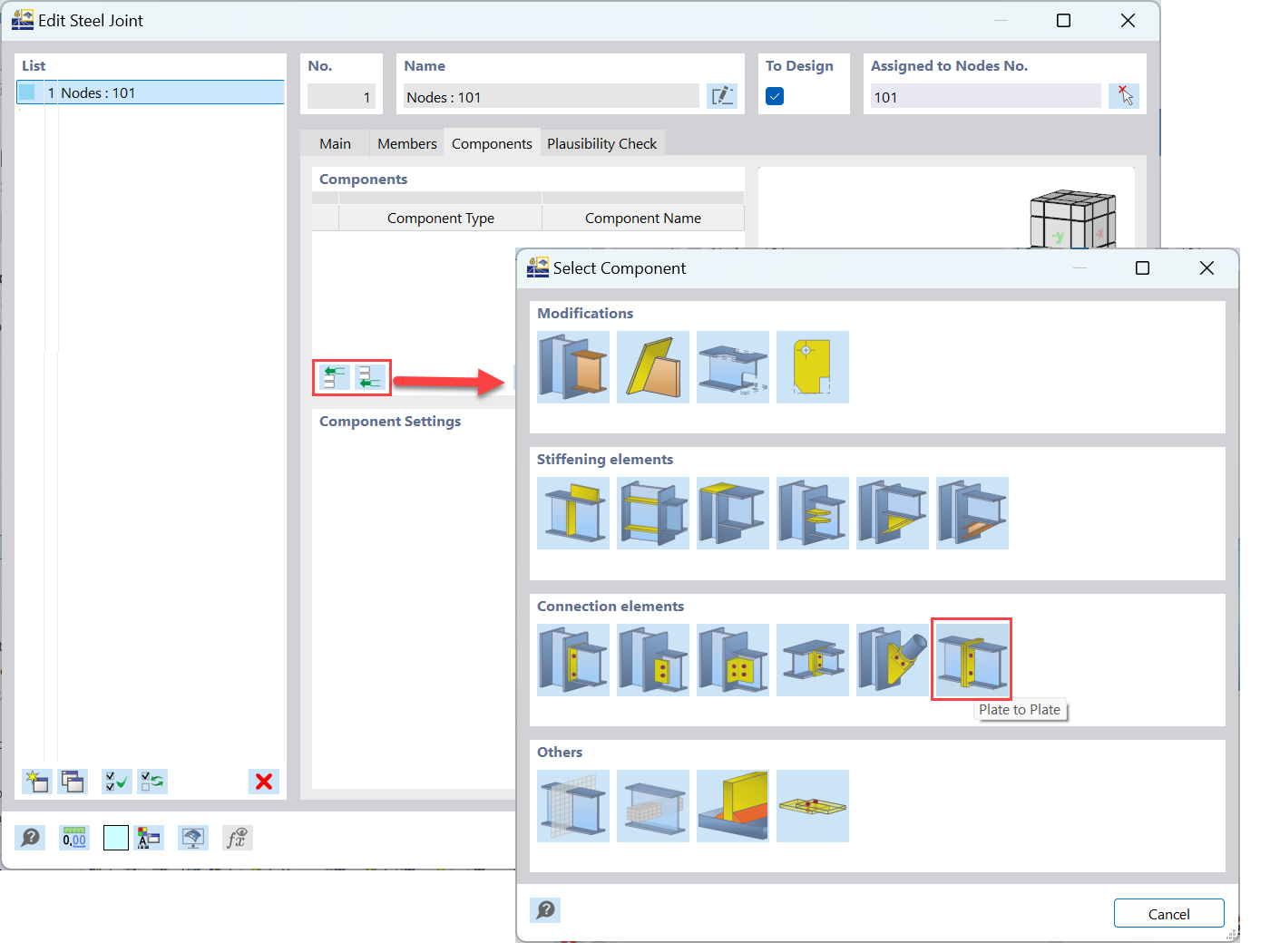Select the transparent yellow bolted plates icon
The width and height of the screenshot is (1270, 952).
coord(813,806)
